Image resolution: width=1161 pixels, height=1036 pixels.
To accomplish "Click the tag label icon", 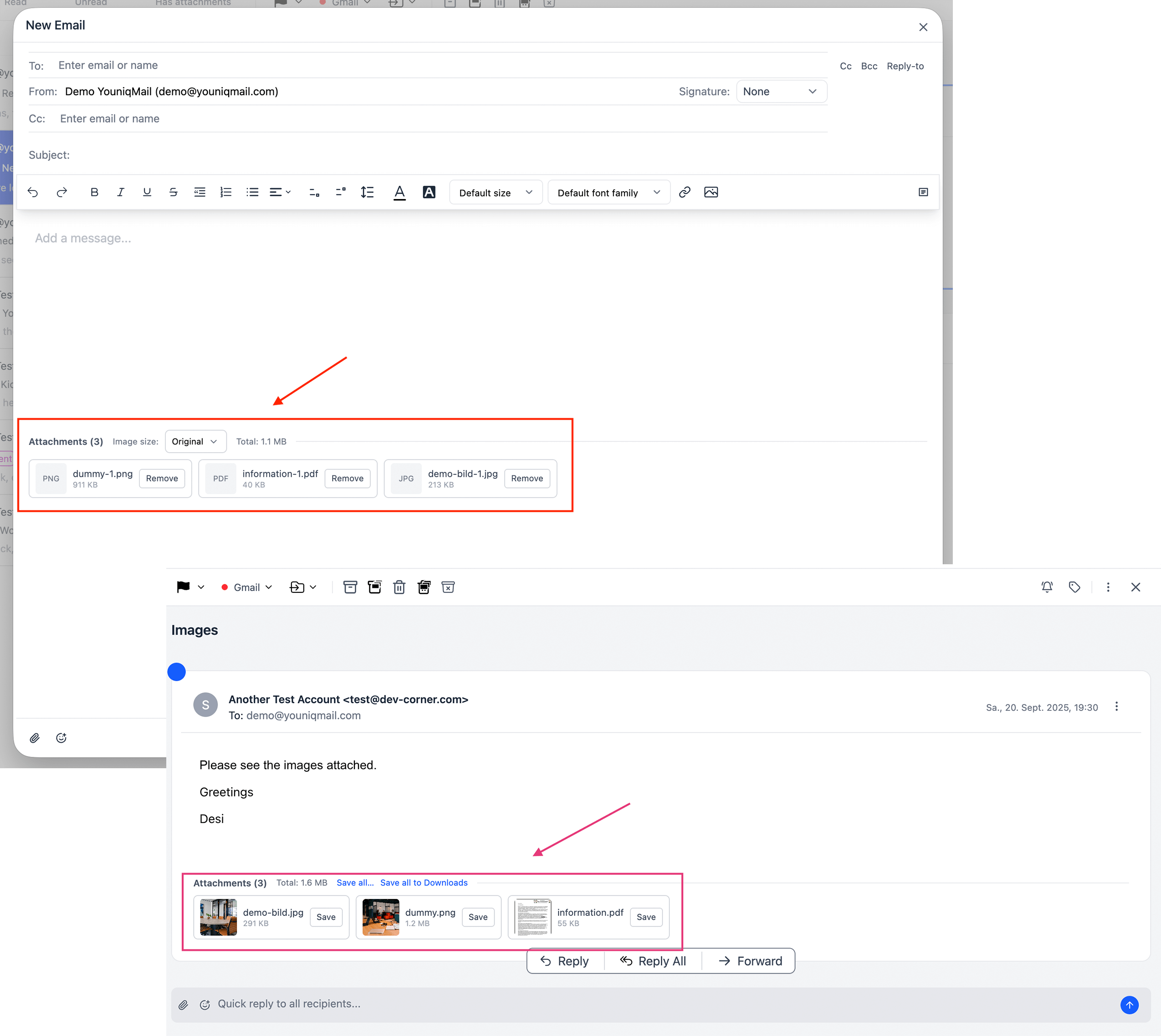I will (1074, 587).
